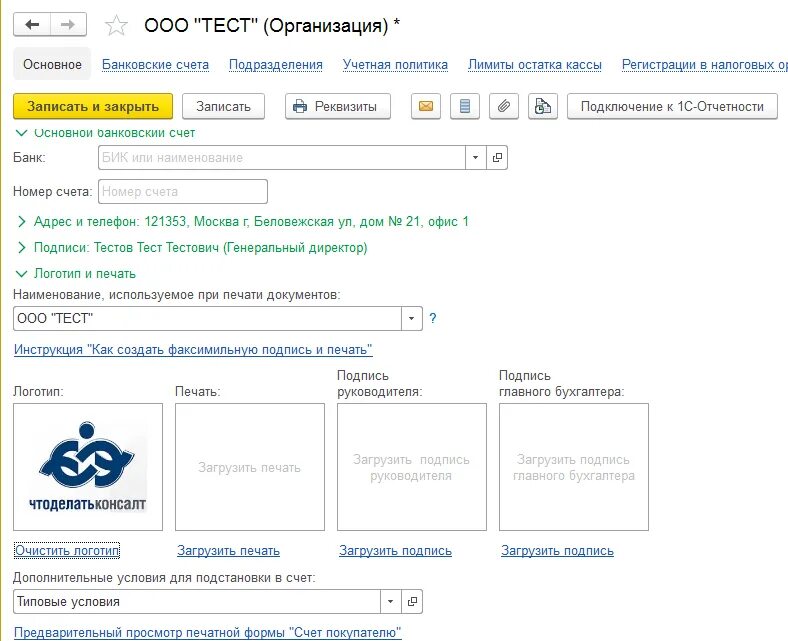Switch to the Подразделения tab
Viewport: 788px width, 641px height.
coord(276,64)
